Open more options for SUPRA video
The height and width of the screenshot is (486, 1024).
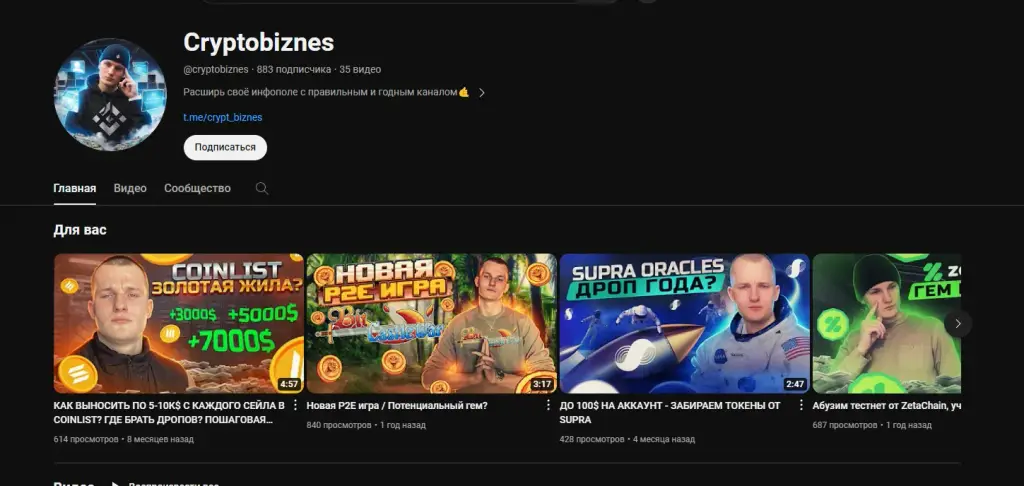pos(801,405)
